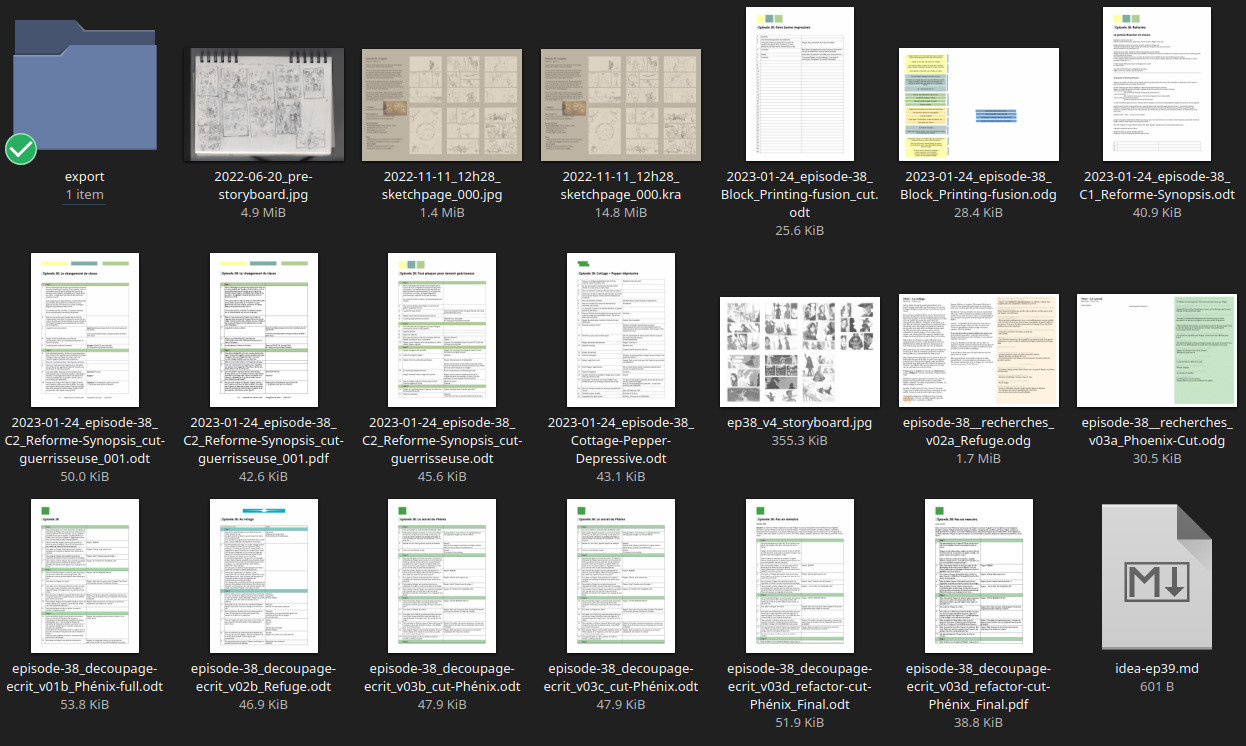Select the 2022-06-20_pre-storyboard.jpg thumbnail
Image resolution: width=1246 pixels, height=746 pixels.
264,104
